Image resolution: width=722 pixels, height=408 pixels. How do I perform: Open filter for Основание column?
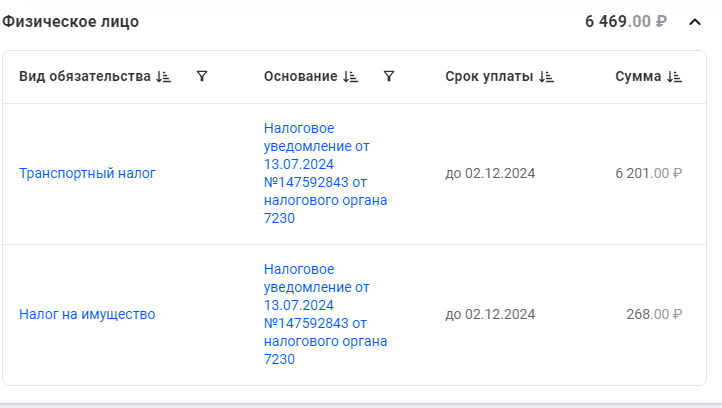point(389,76)
